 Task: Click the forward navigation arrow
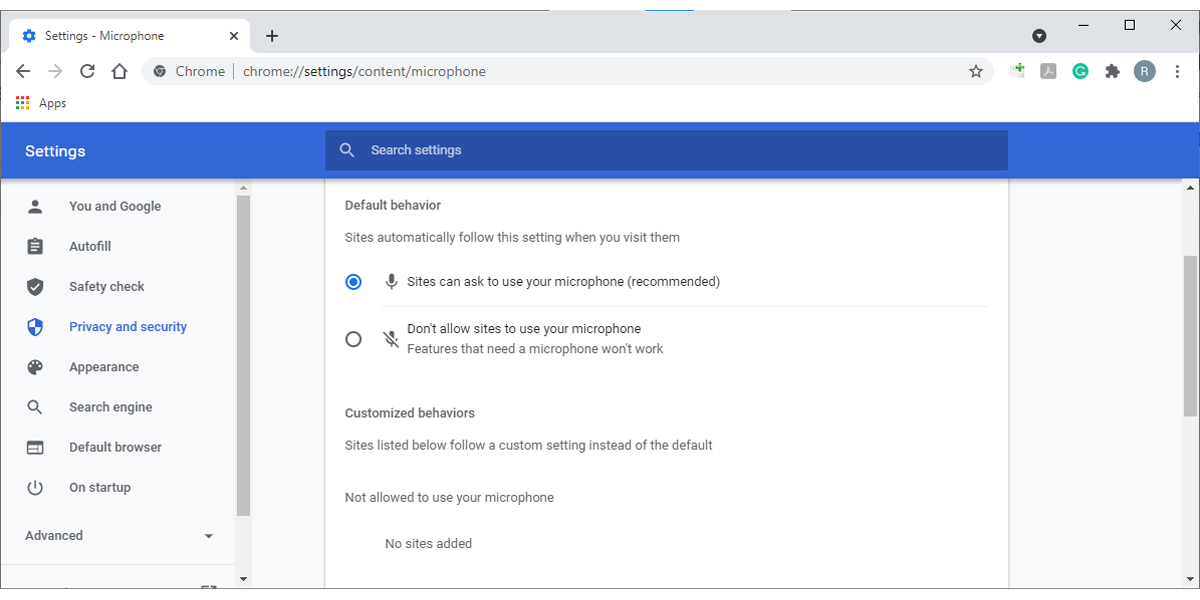pos(55,71)
